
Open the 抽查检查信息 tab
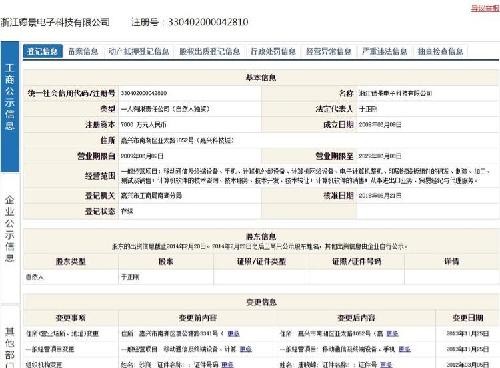[440, 51]
